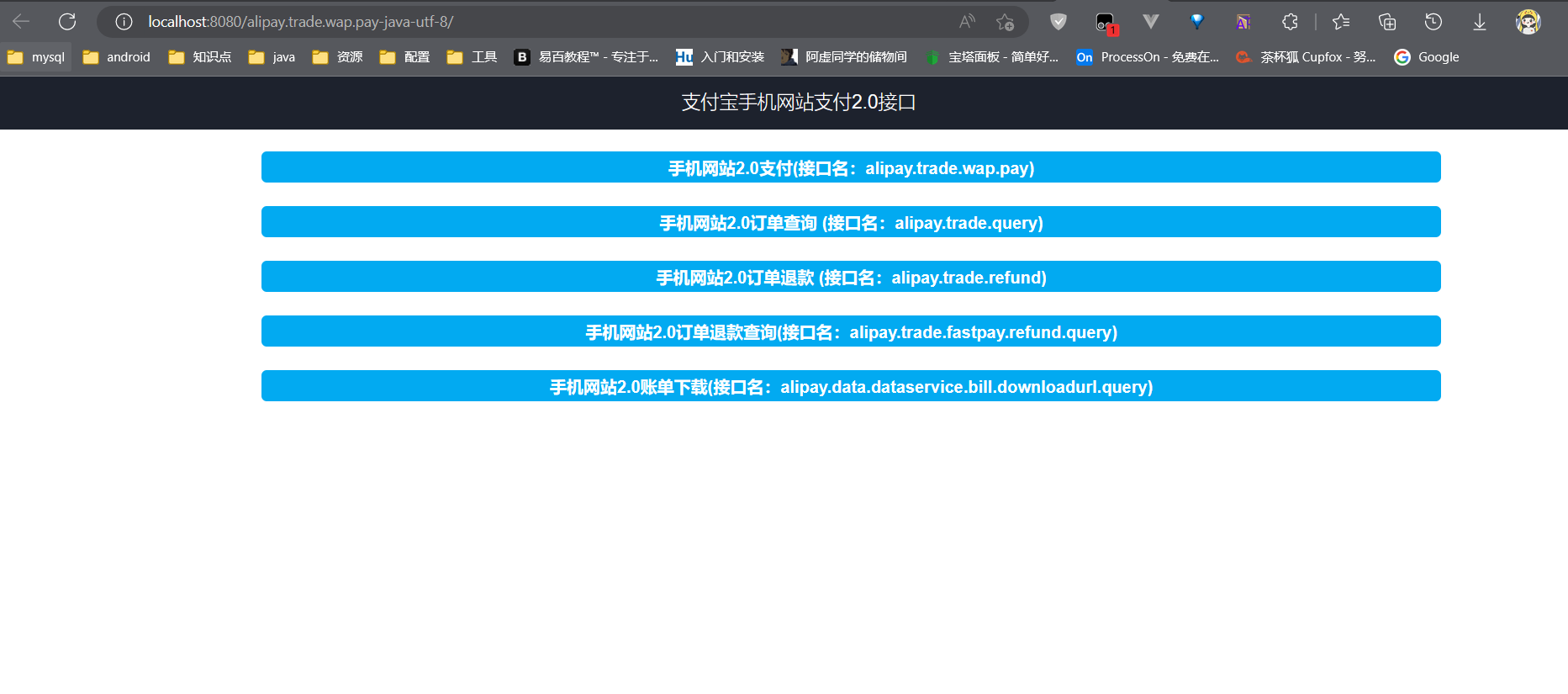Open the android bookmarks folder
This screenshot has height=694, width=1568.
[117, 57]
